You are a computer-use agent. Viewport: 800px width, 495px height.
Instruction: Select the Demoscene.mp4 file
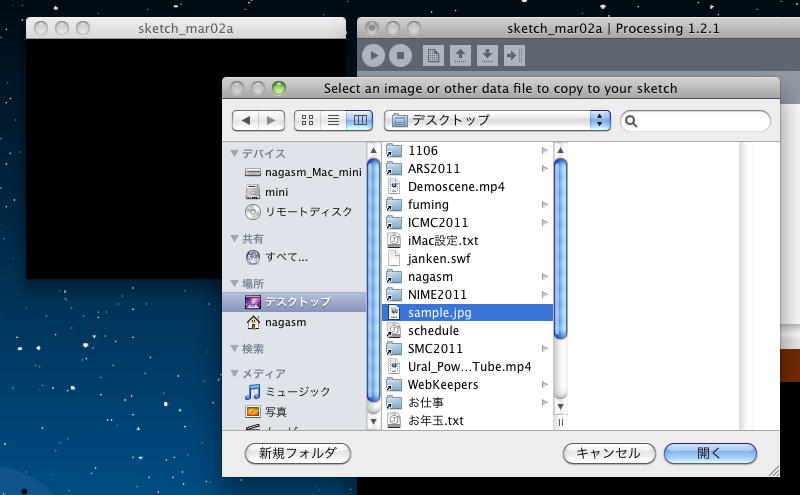point(467,187)
